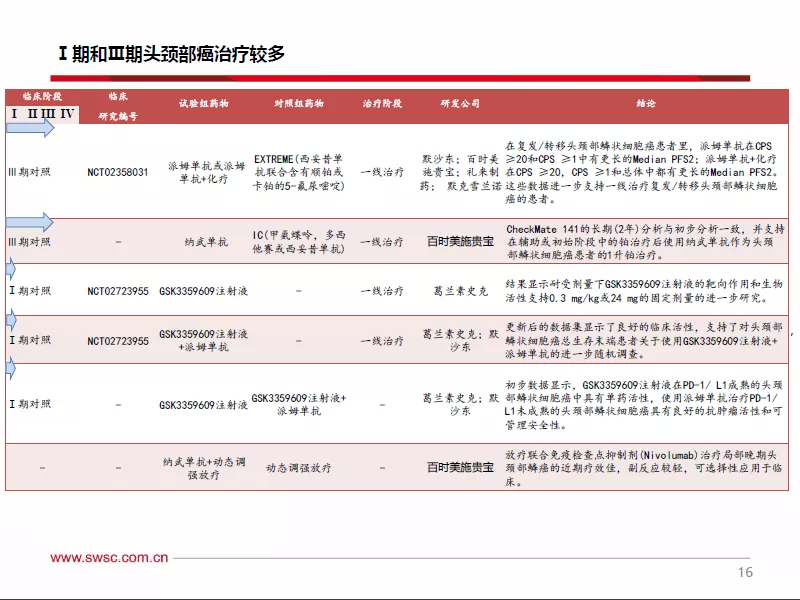Screen dimensions: 800x600
Task: Select NCT02723955 in the 葛兰素史克-only row
Action: 118,291
